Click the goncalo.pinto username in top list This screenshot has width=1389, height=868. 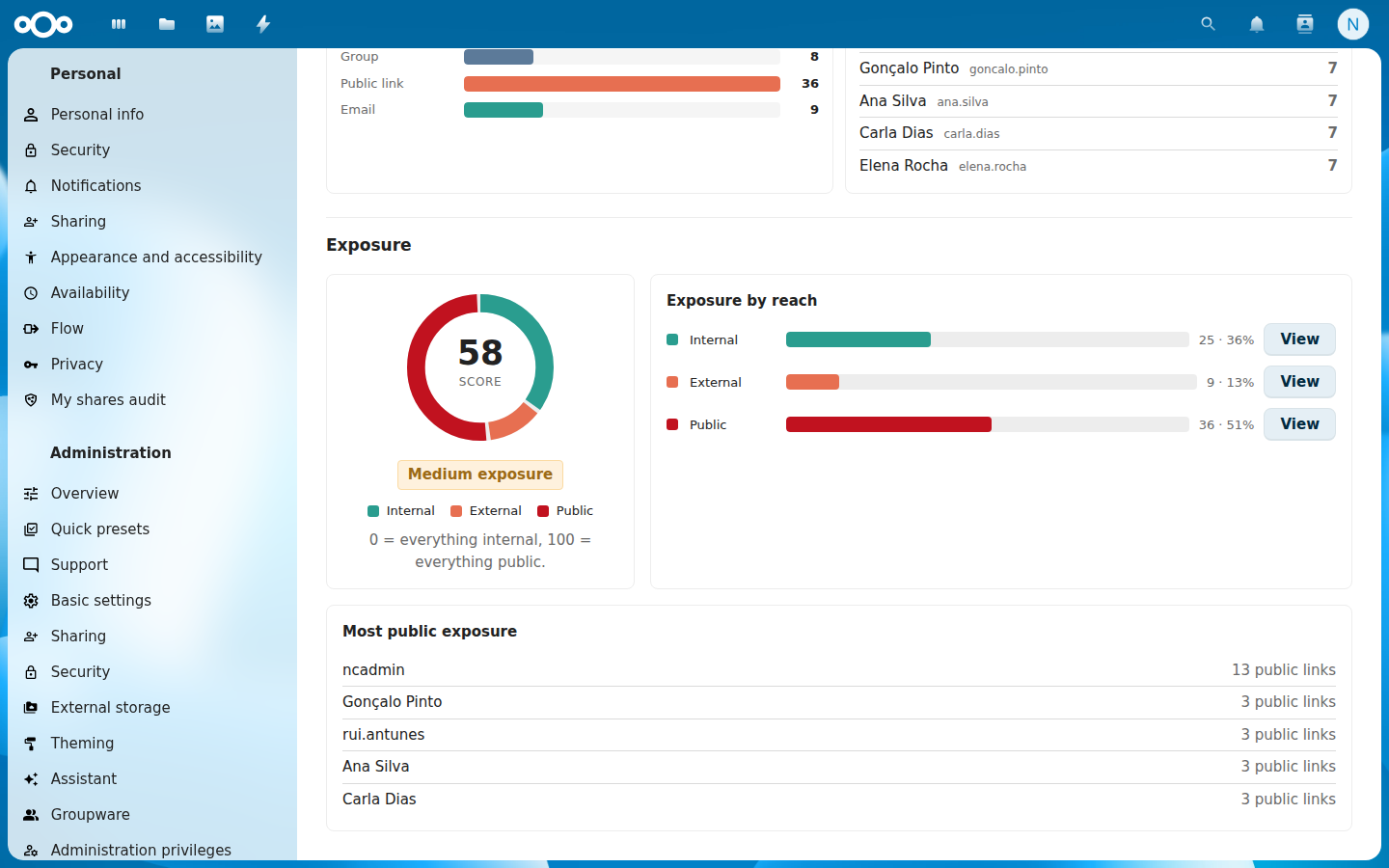tap(1008, 69)
